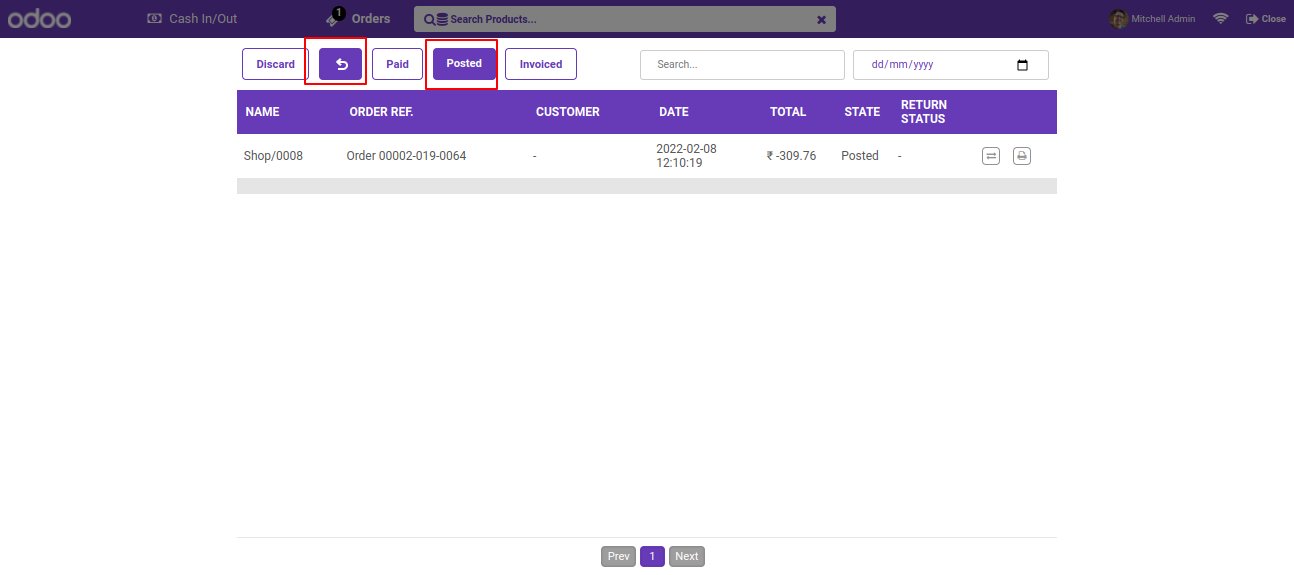Filter orders by Posted
The image size is (1294, 575).
pos(464,63)
